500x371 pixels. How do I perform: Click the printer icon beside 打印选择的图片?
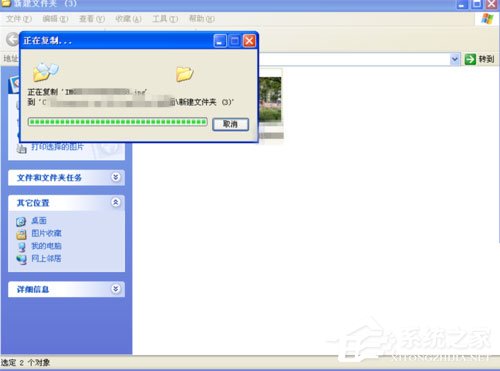[22, 148]
